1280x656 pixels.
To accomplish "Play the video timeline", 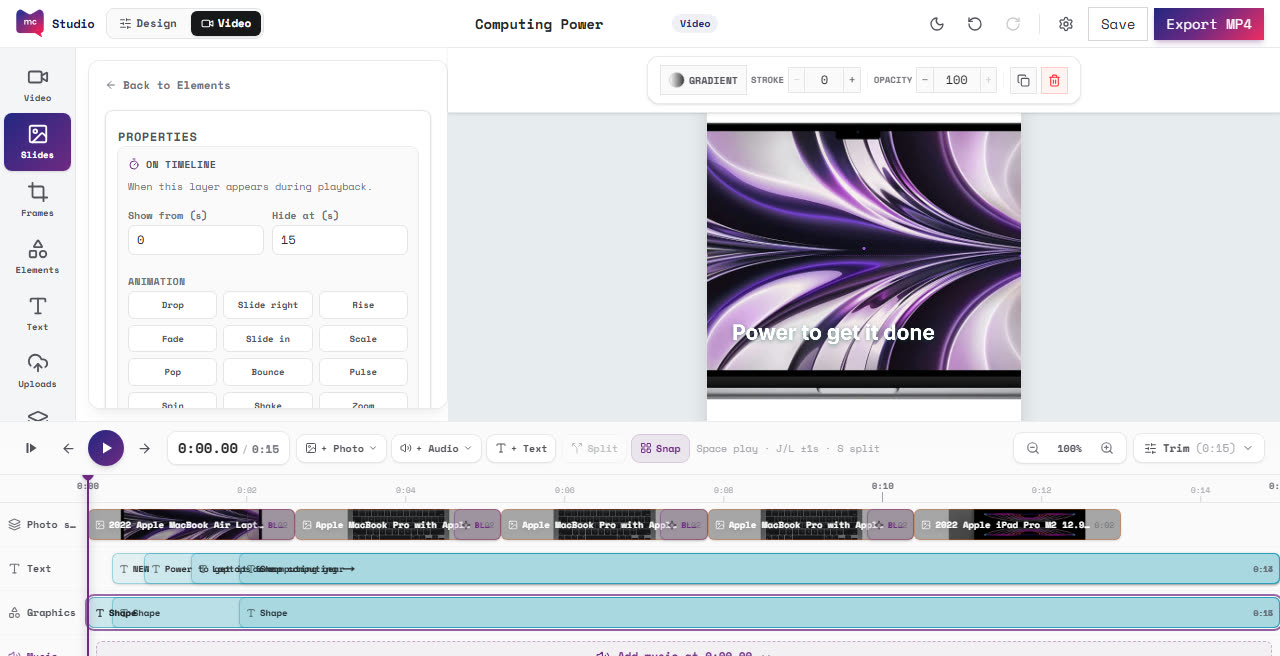I will click(106, 448).
